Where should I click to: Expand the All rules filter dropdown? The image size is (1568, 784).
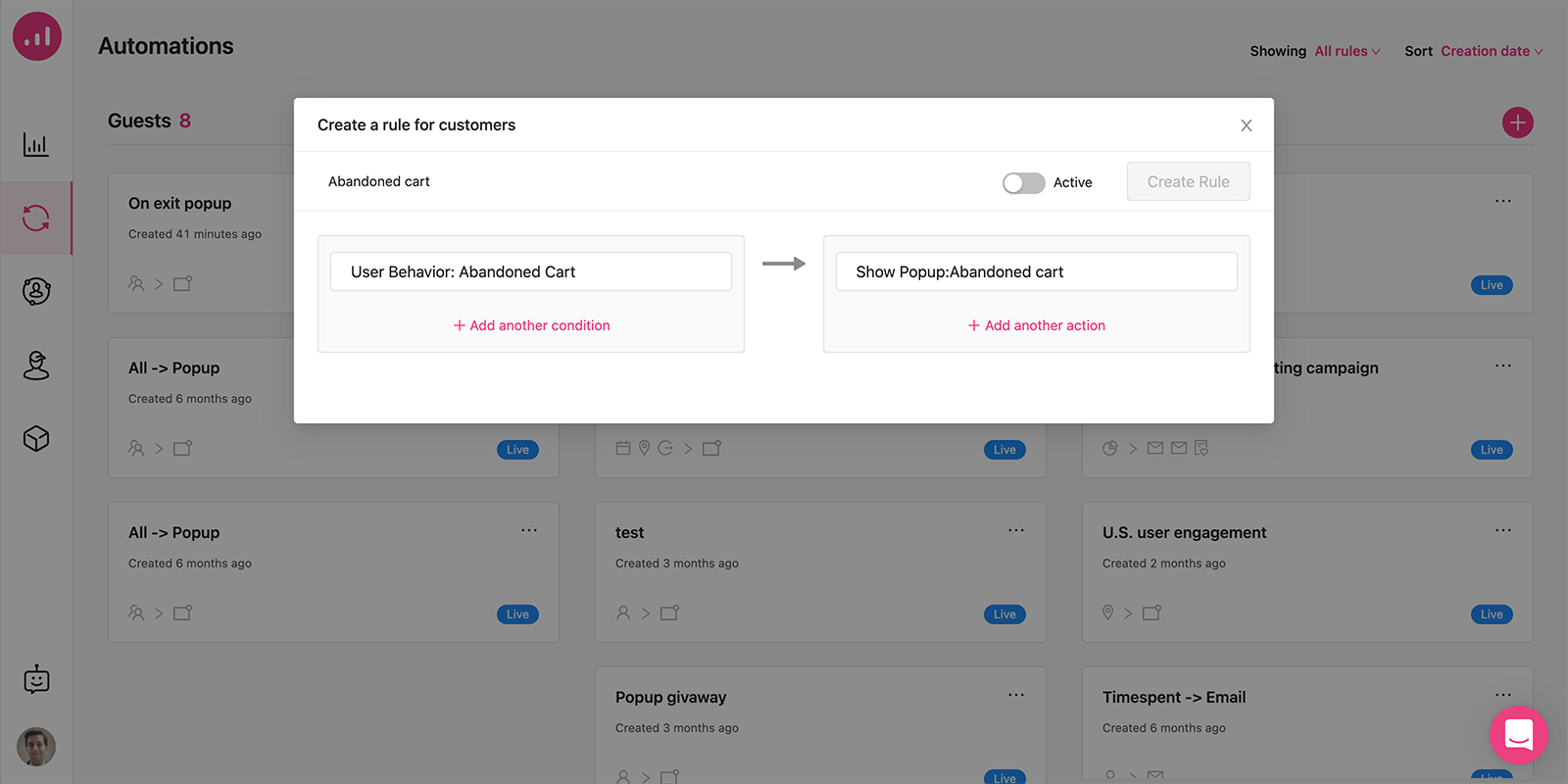(1347, 51)
